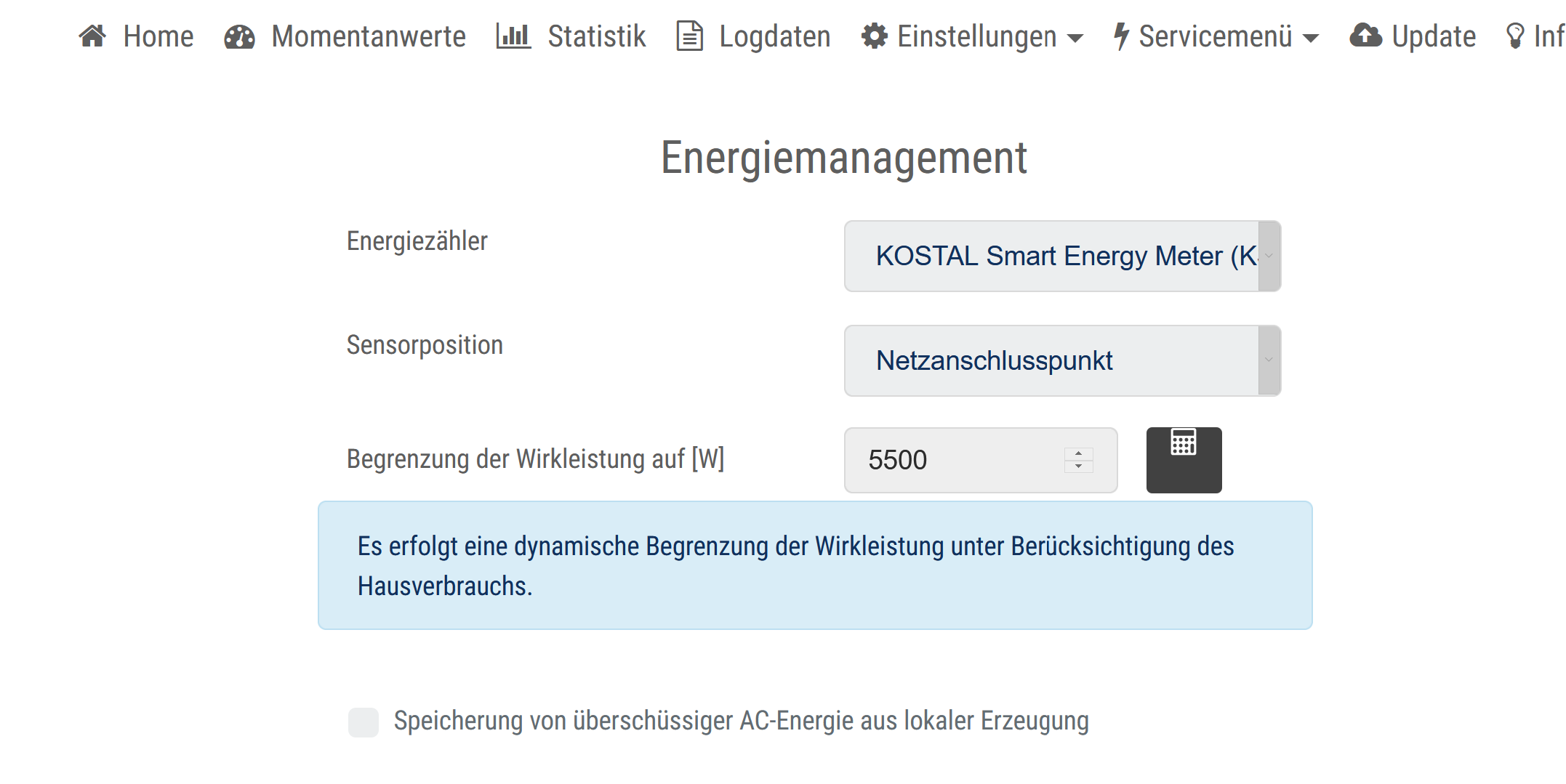Image resolution: width=1566 pixels, height=784 pixels.
Task: Open the Statistik page
Action: tap(571, 36)
